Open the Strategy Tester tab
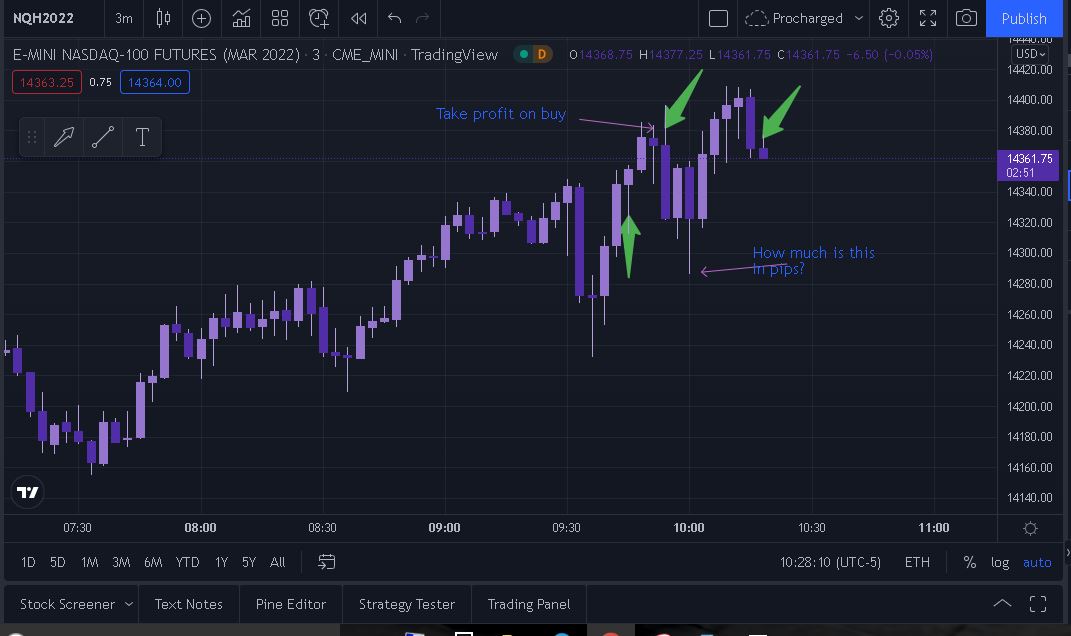 pos(407,605)
